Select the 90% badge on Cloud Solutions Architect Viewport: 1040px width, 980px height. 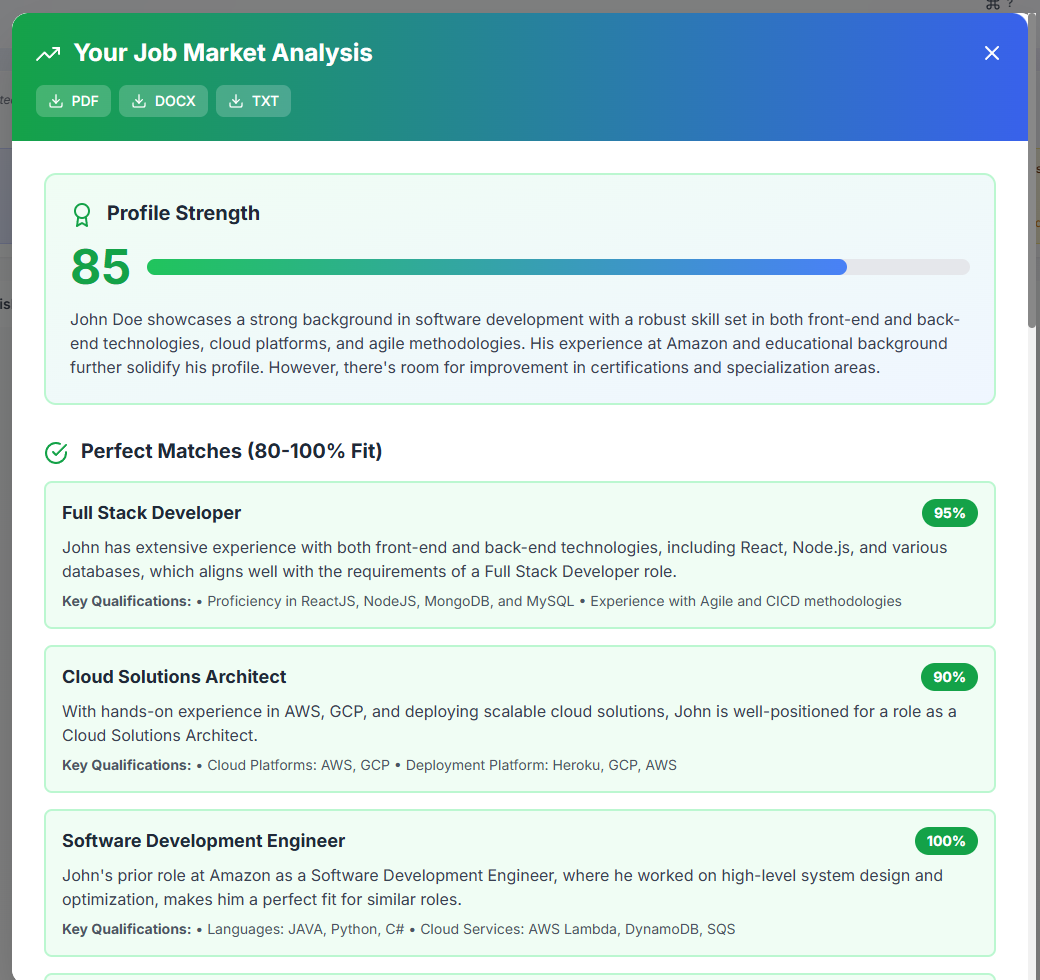point(948,677)
